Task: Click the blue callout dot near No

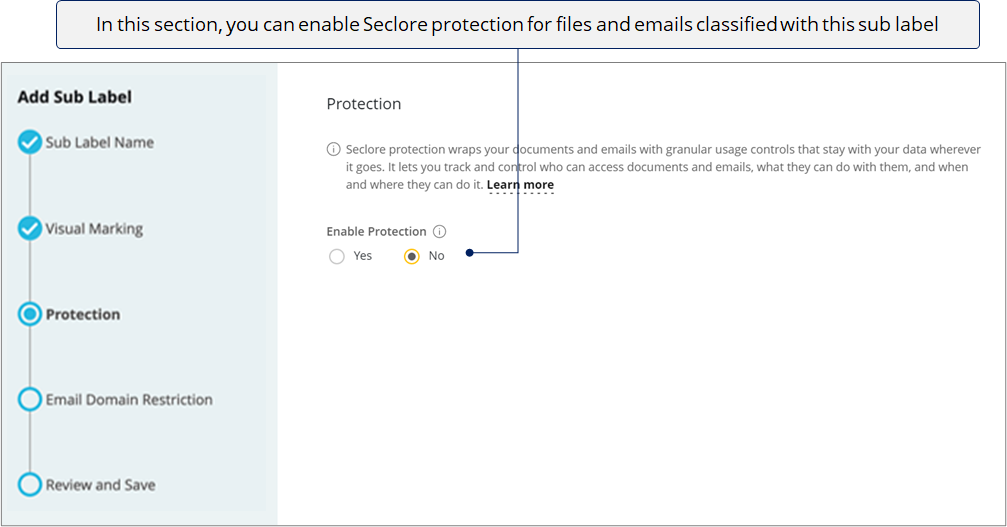Action: [469, 253]
